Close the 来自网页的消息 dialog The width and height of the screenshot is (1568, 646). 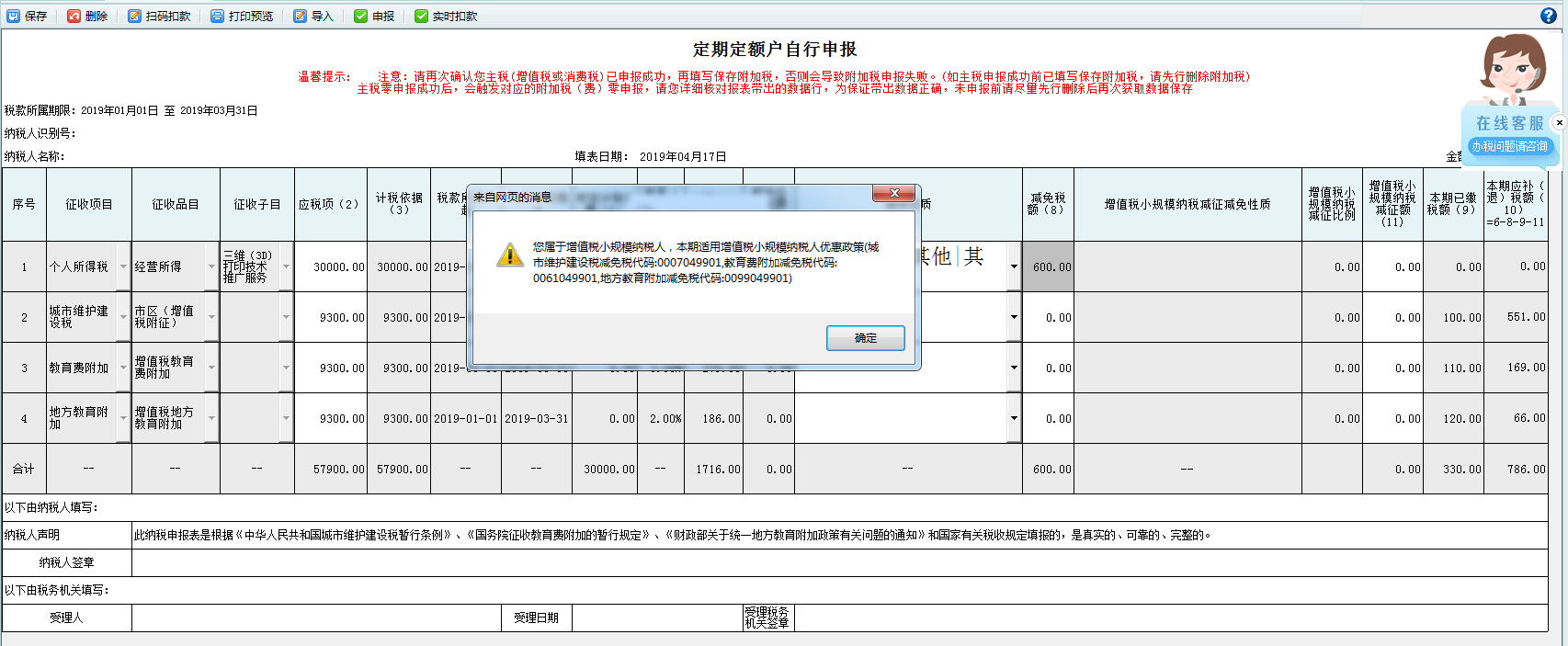[x=893, y=193]
